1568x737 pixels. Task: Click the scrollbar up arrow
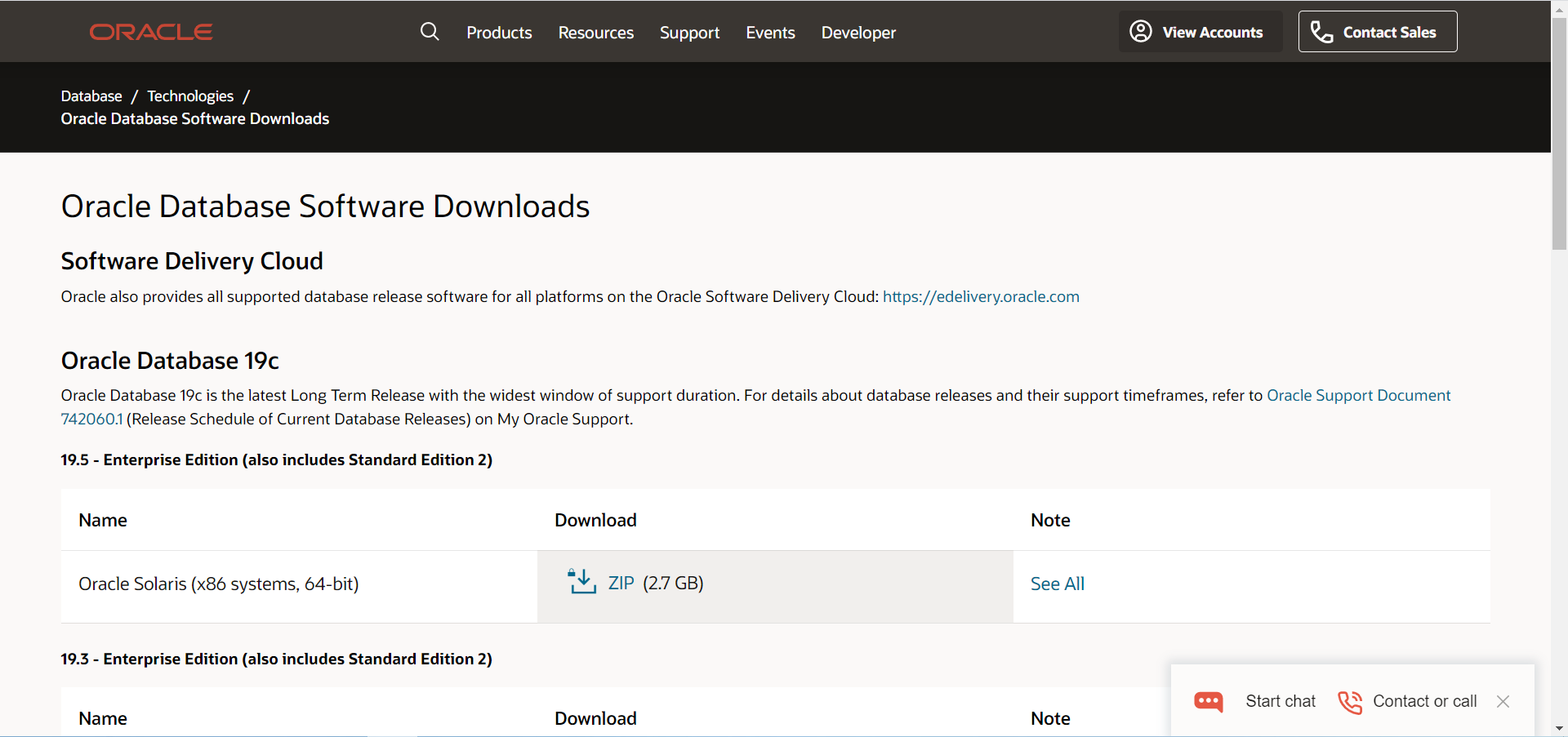(1559, 8)
